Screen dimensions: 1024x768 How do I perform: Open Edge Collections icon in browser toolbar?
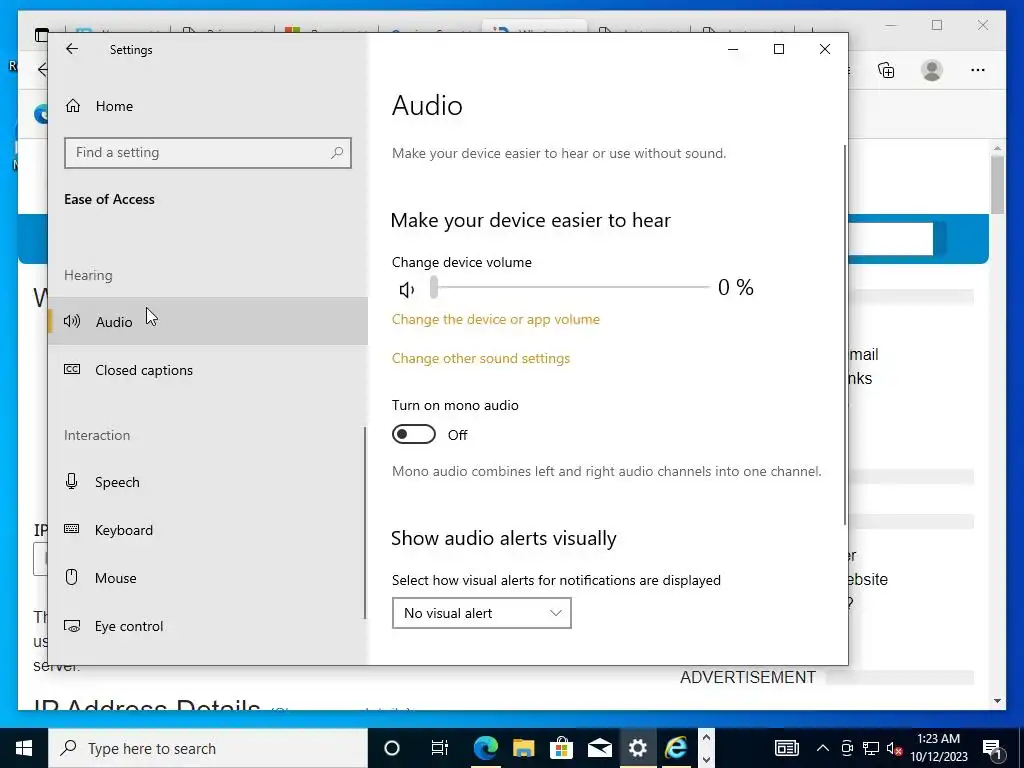click(886, 70)
